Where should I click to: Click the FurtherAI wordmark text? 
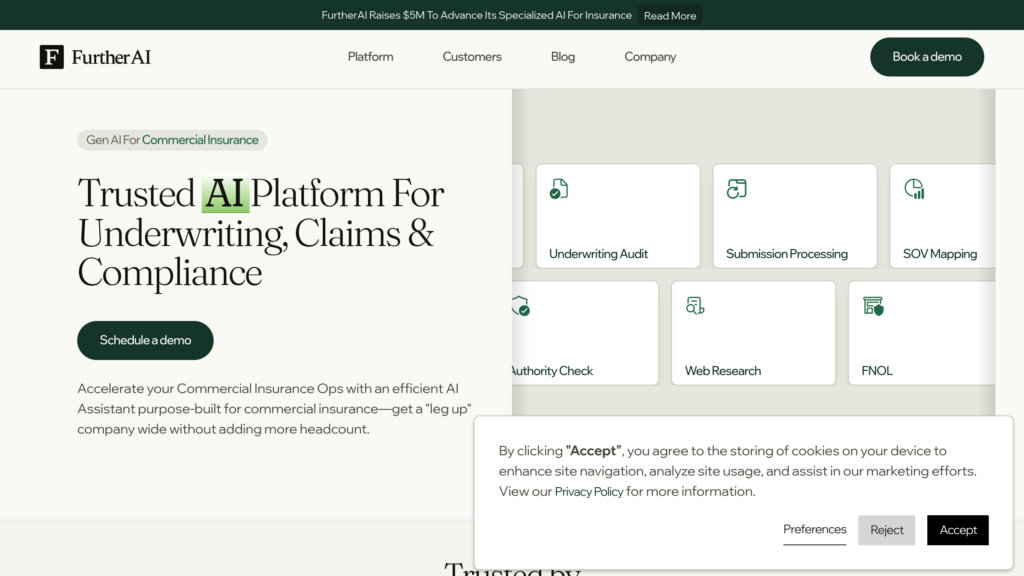point(111,57)
